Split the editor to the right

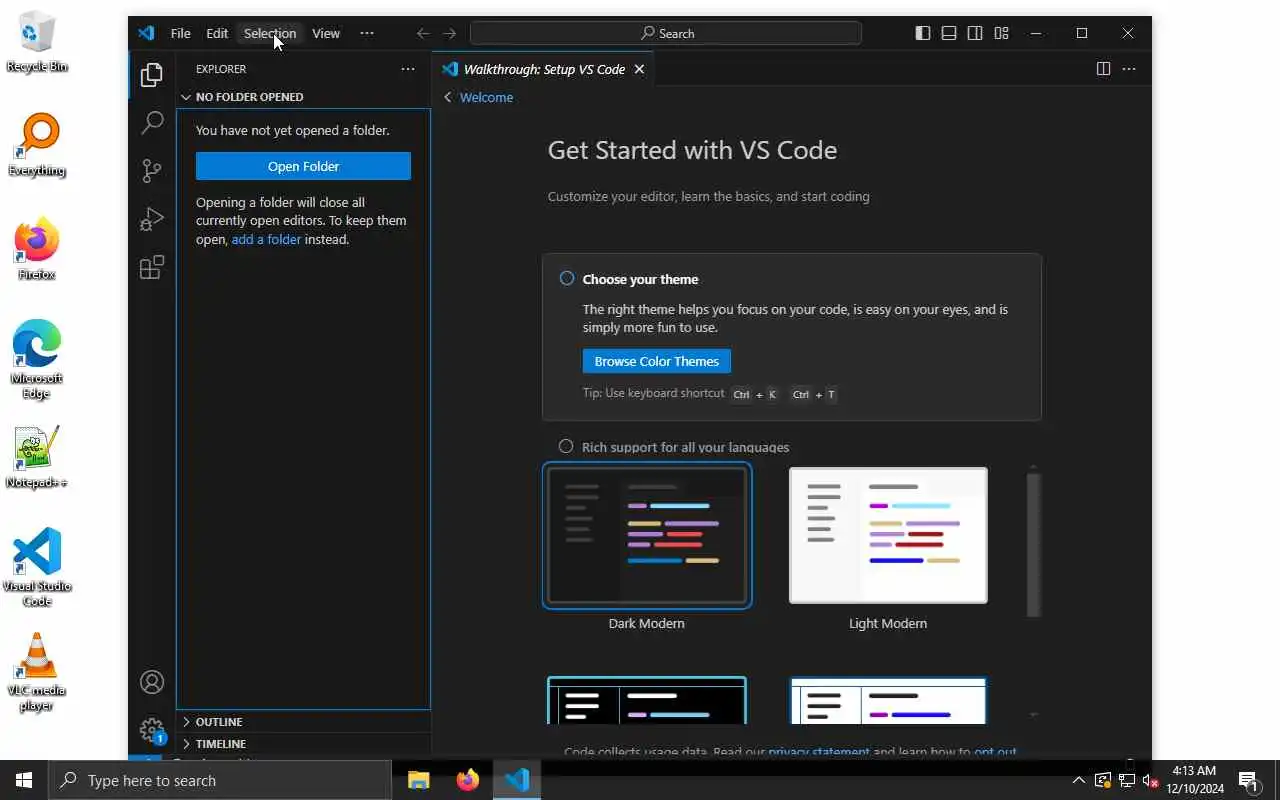(1103, 69)
